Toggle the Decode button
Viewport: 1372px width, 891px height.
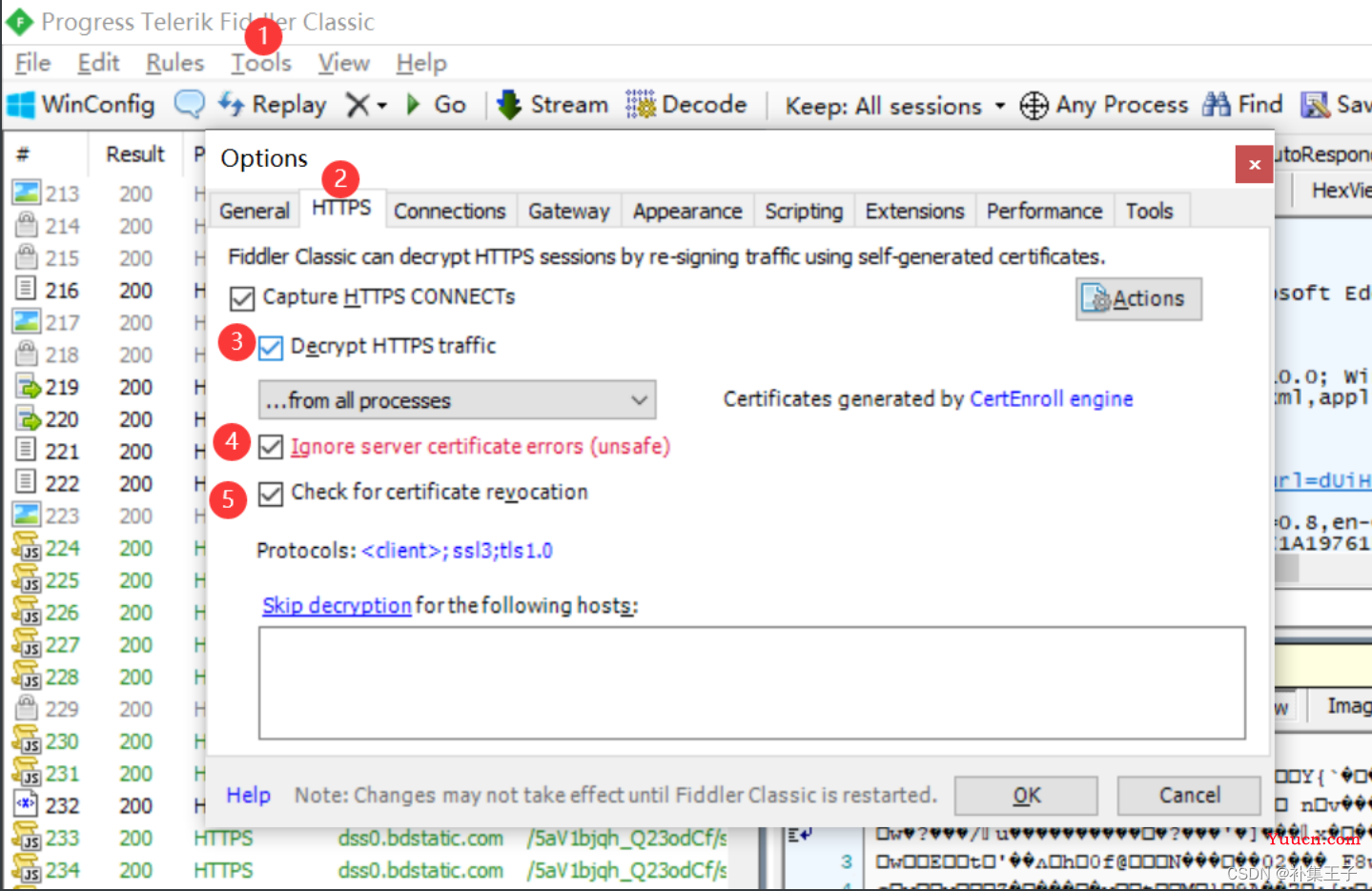[x=686, y=105]
